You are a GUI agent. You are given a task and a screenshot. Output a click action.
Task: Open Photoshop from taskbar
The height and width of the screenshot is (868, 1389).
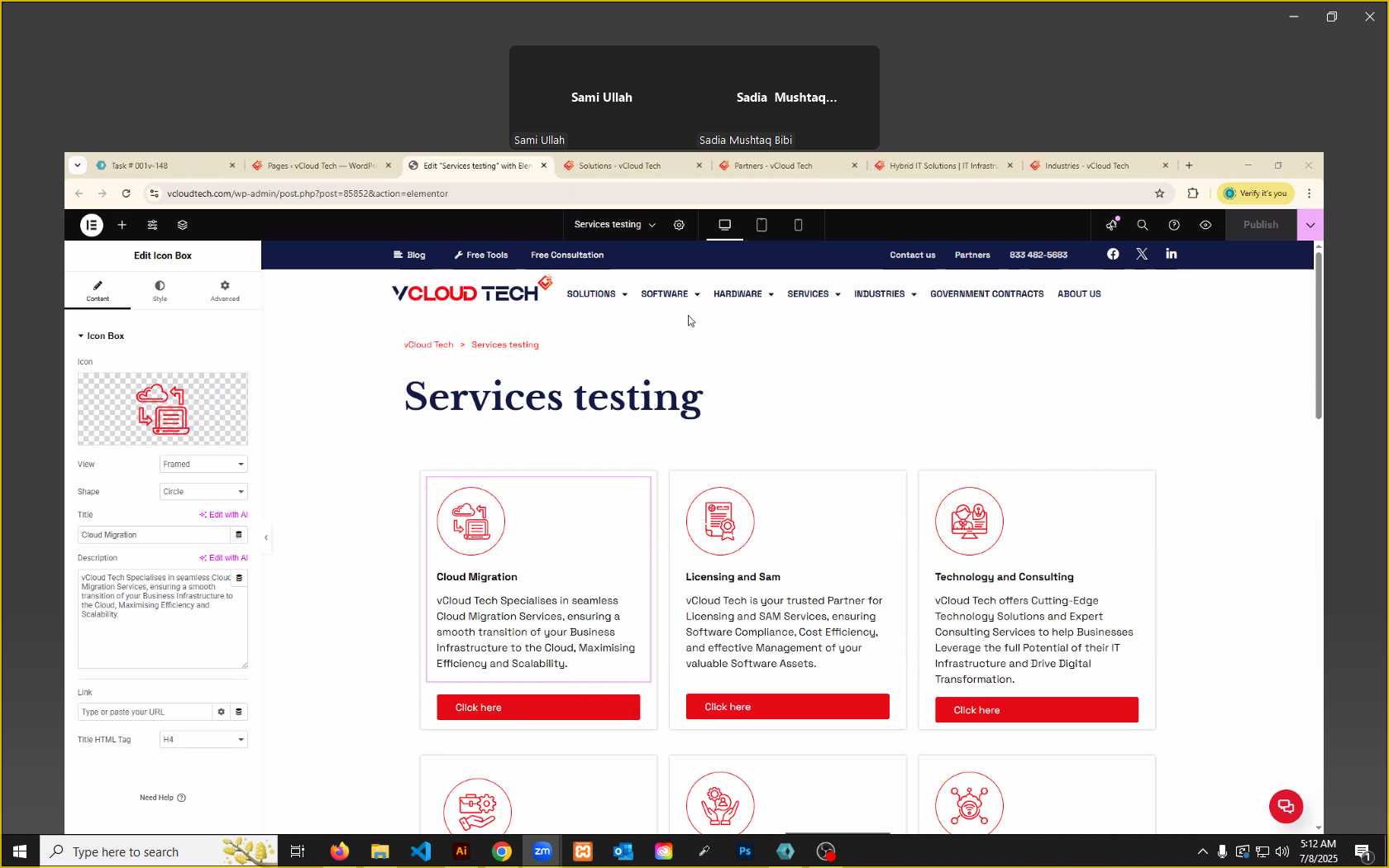745,851
